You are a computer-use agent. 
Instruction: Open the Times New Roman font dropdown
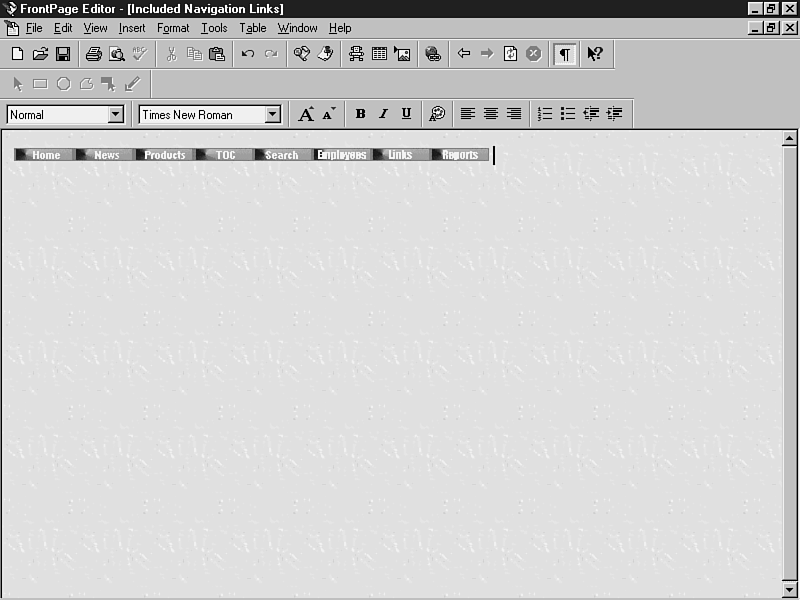pos(272,114)
